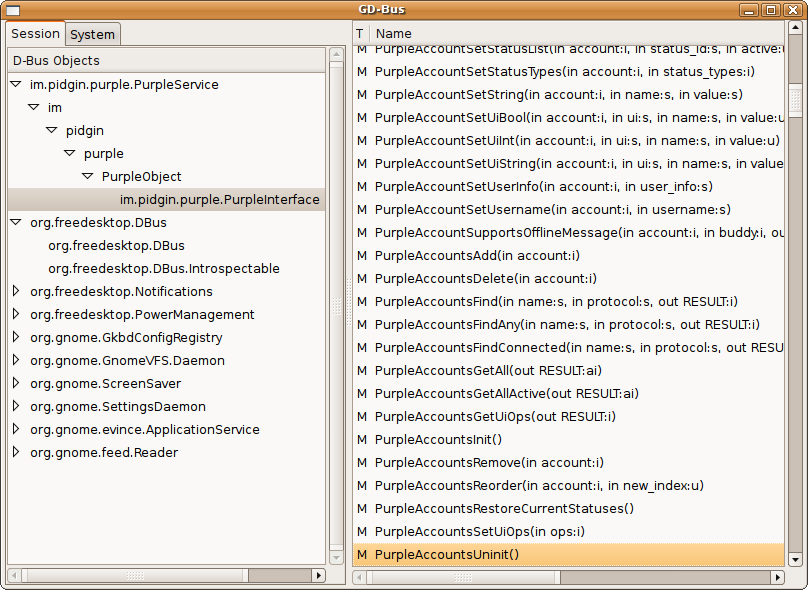The height and width of the screenshot is (590, 808).
Task: Select PurpleAccountsGetAllActive method
Action: 568,393
